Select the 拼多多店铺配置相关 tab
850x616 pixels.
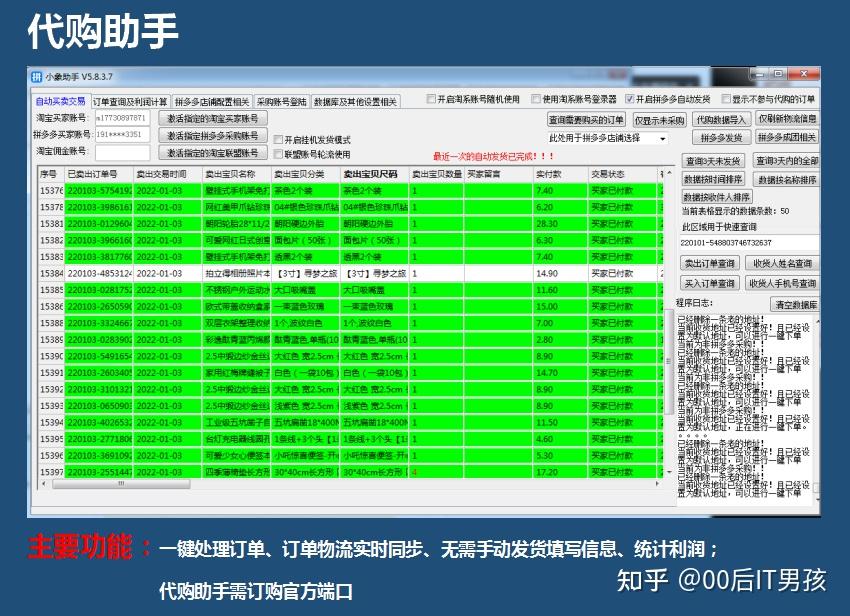[212, 102]
